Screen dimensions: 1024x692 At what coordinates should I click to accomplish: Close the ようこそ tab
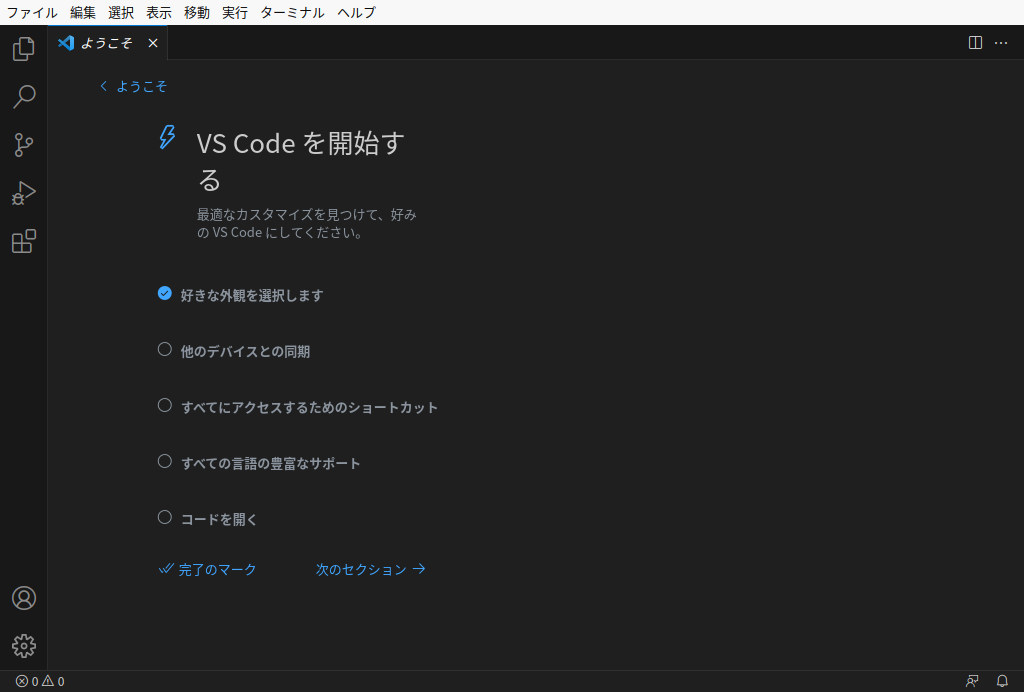[153, 43]
